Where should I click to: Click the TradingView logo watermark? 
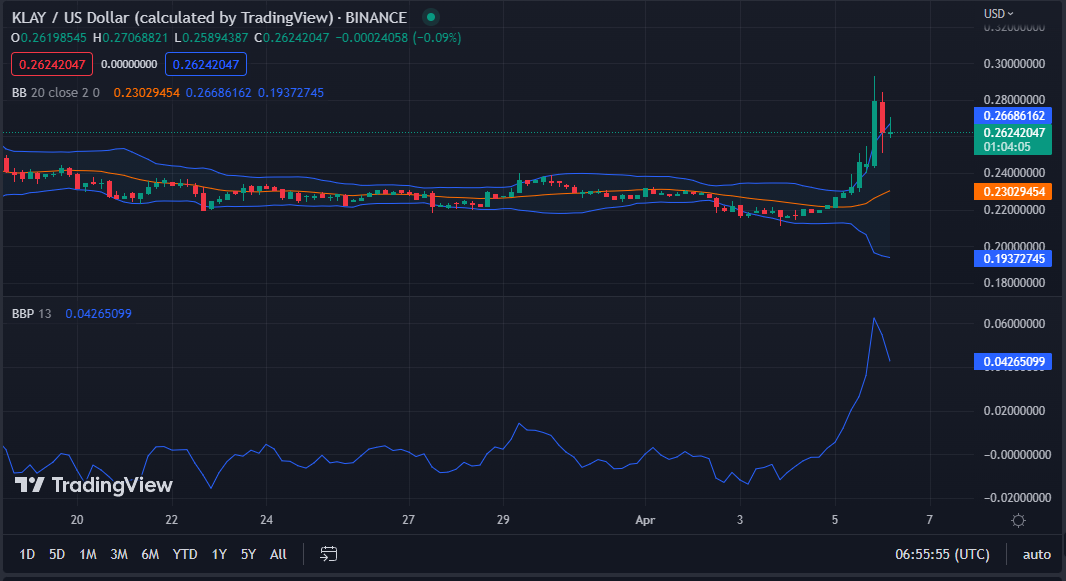coord(90,485)
